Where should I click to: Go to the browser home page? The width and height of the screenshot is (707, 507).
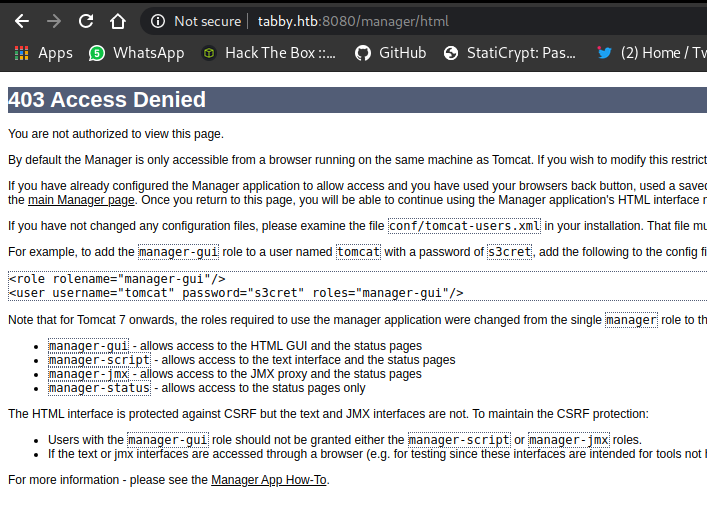click(118, 21)
